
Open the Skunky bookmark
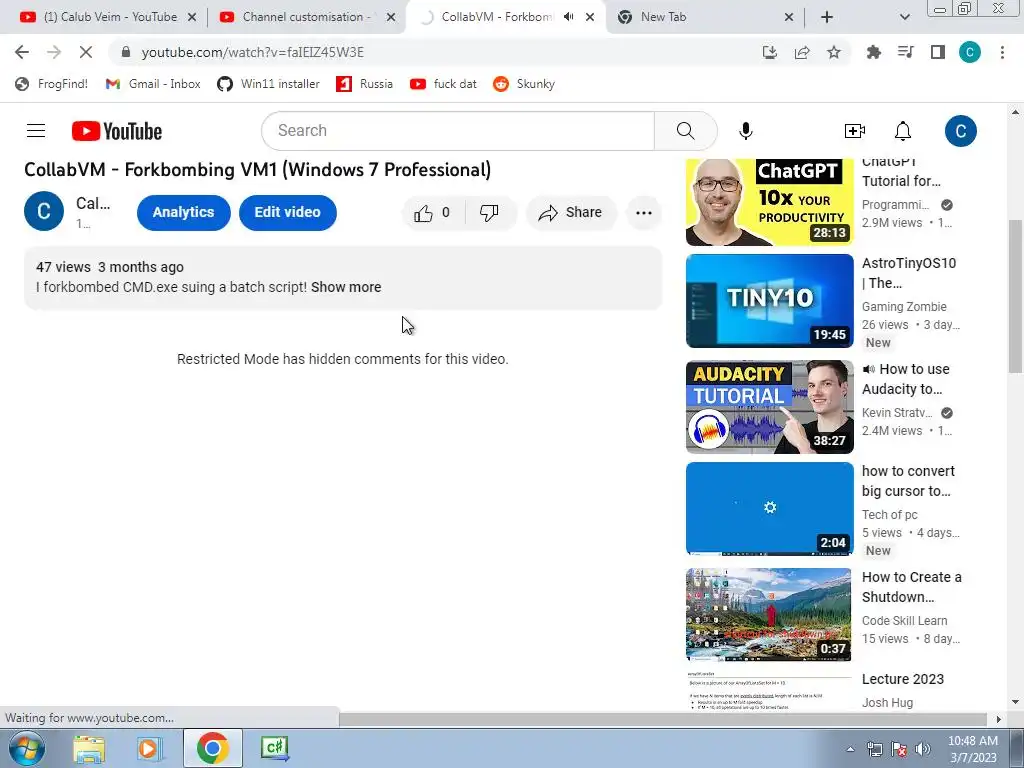point(524,84)
